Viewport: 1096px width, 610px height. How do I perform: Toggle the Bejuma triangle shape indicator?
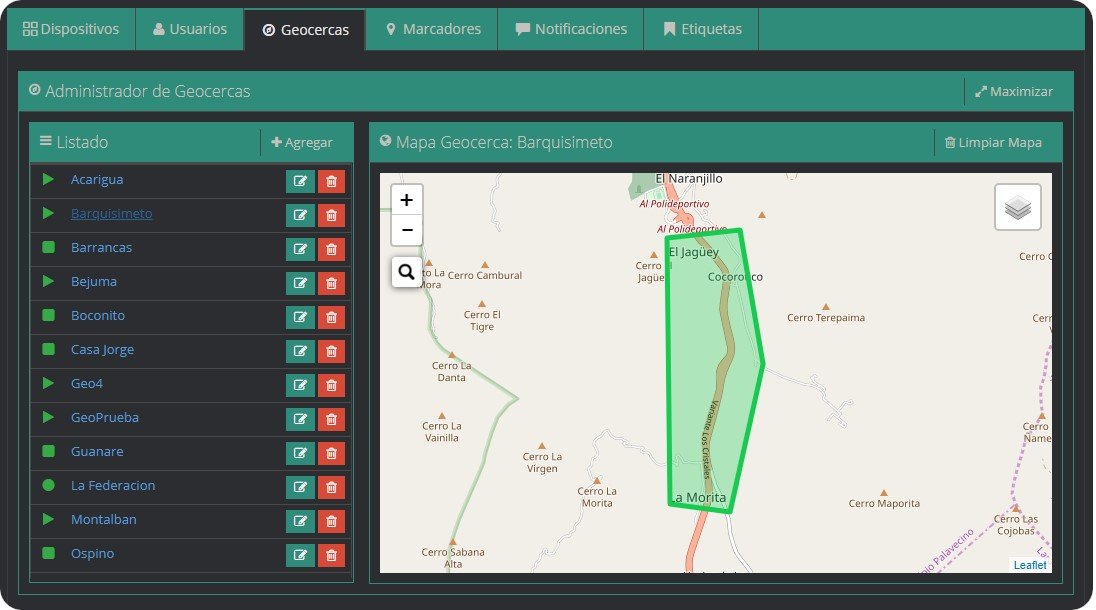tap(48, 282)
